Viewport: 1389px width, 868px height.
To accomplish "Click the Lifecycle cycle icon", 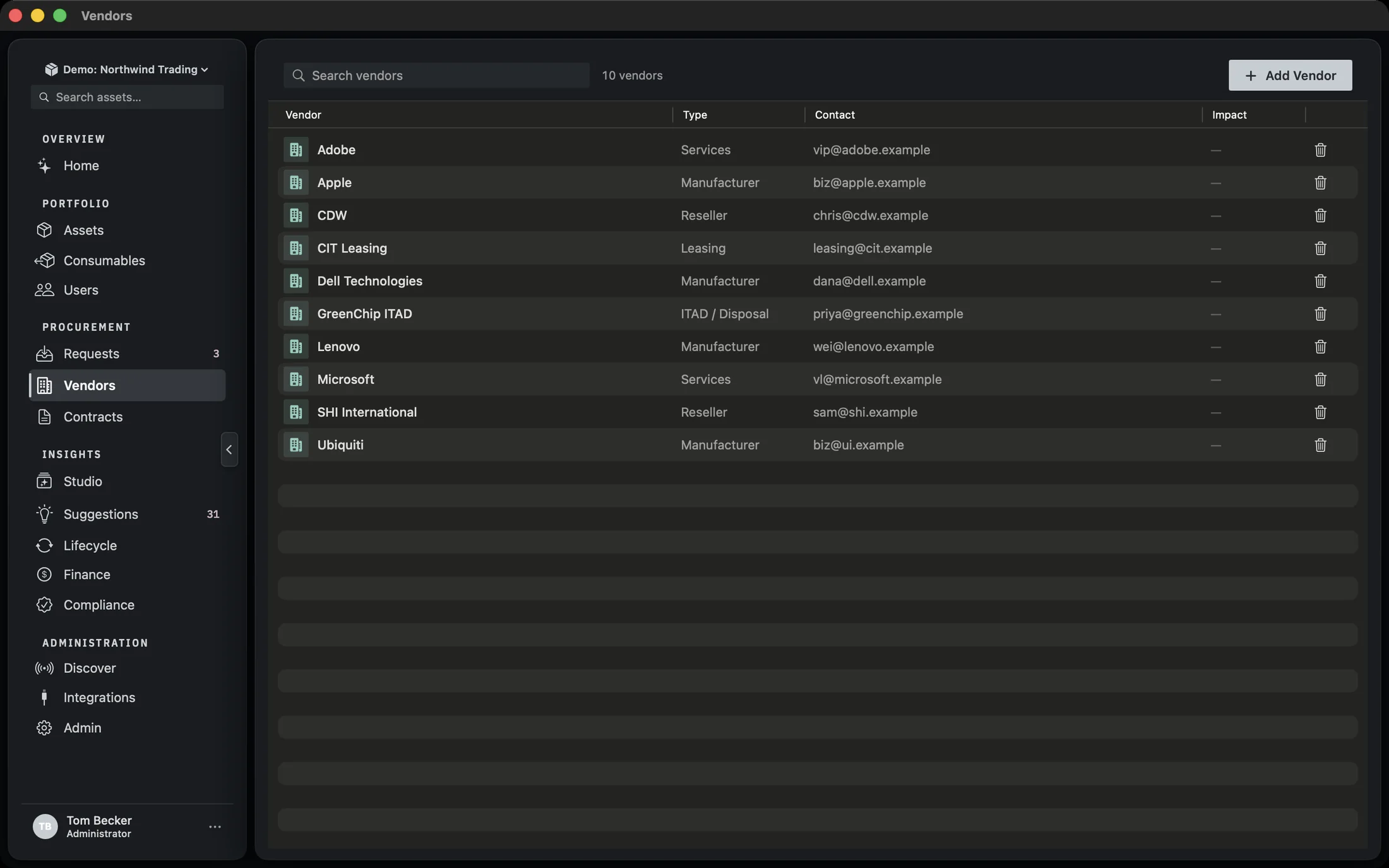I will [44, 546].
